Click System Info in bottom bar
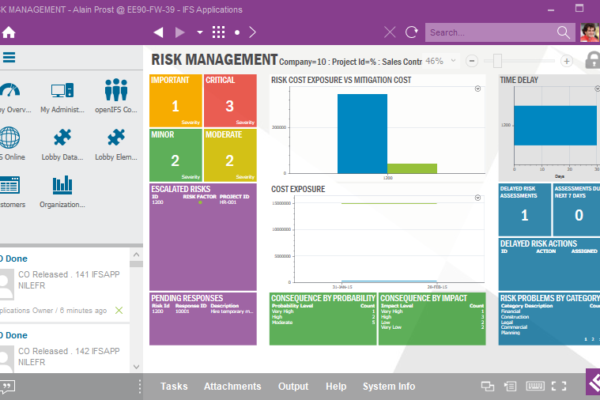This screenshot has width=600, height=400. pos(388,386)
